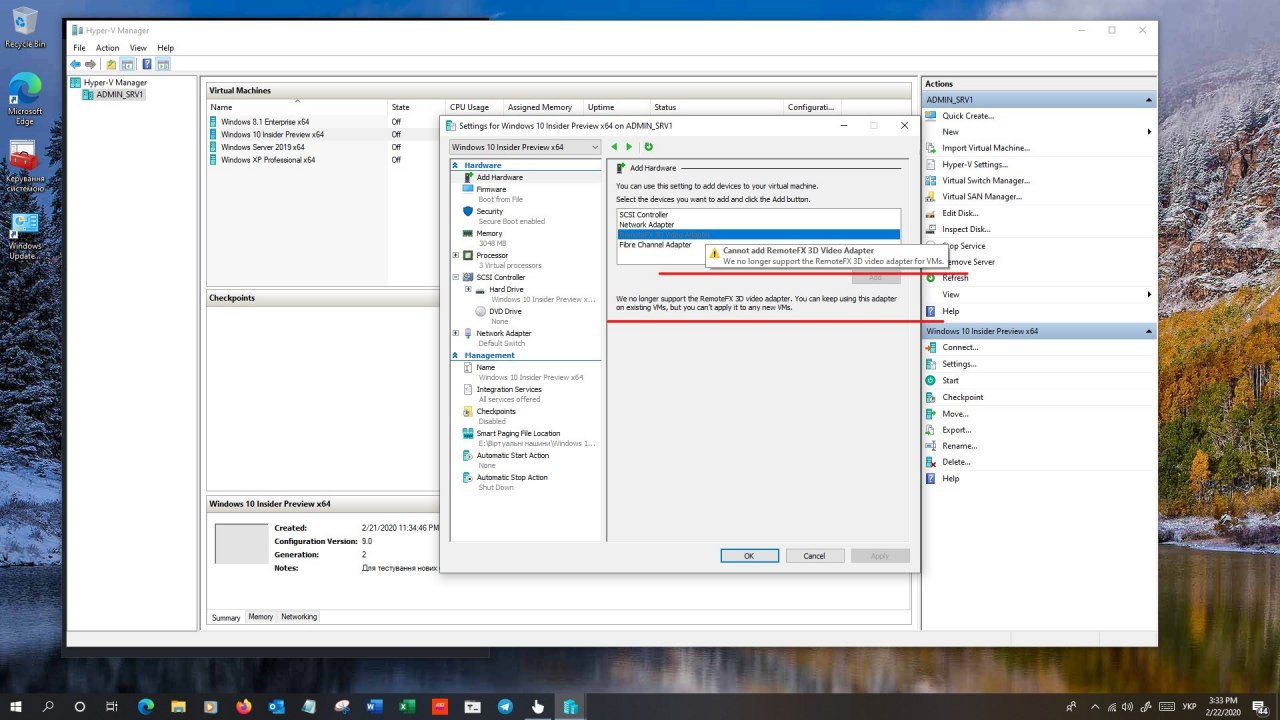Screen dimensions: 1280x720
Task: Expand the Processor node in the hardware tree
Action: (456, 255)
